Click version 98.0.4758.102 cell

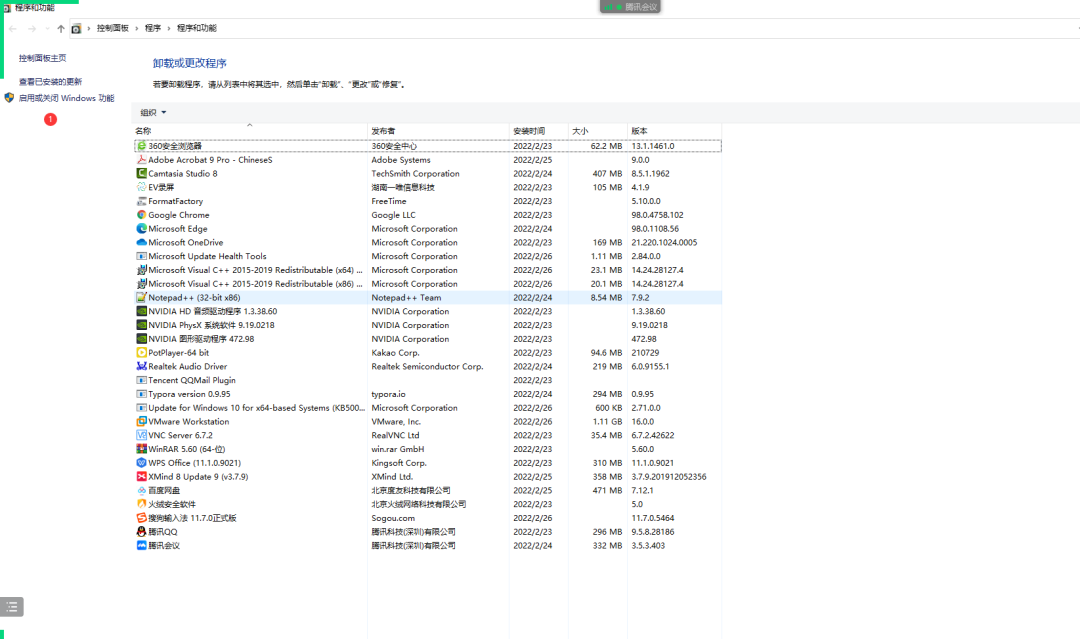coord(657,215)
